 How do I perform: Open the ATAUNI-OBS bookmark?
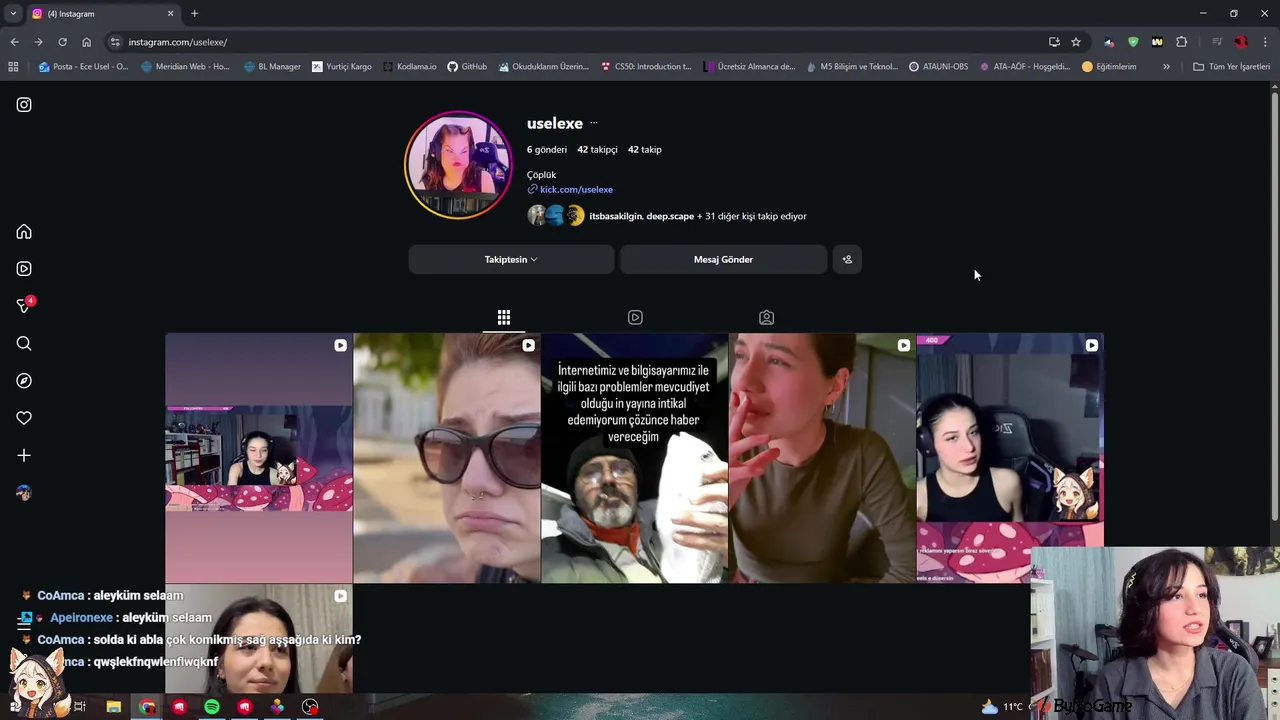coord(938,66)
